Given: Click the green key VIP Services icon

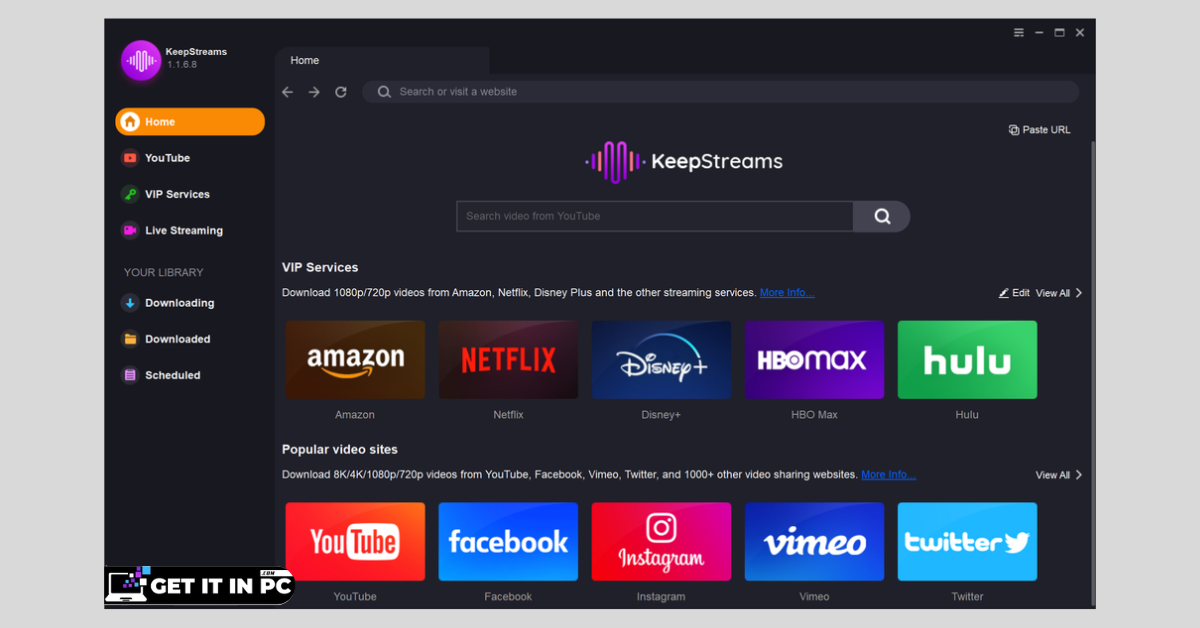Looking at the screenshot, I should coord(130,194).
